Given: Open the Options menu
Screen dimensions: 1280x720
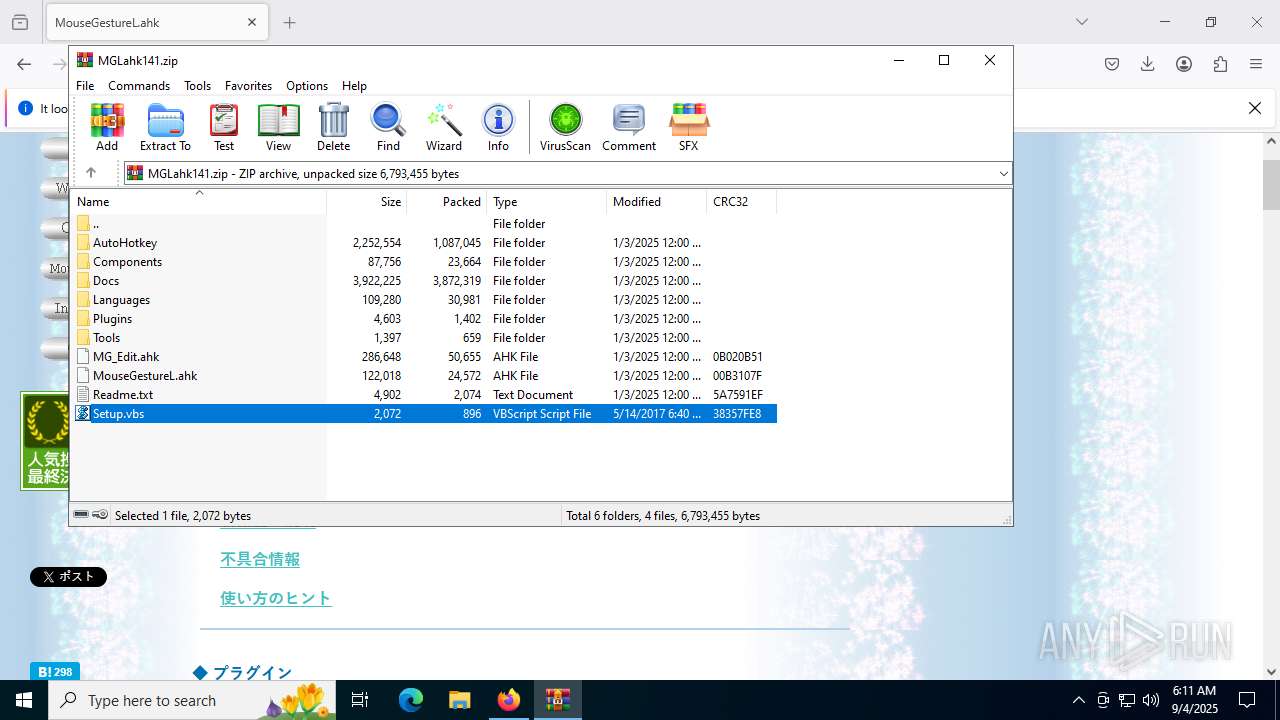Looking at the screenshot, I should [307, 86].
